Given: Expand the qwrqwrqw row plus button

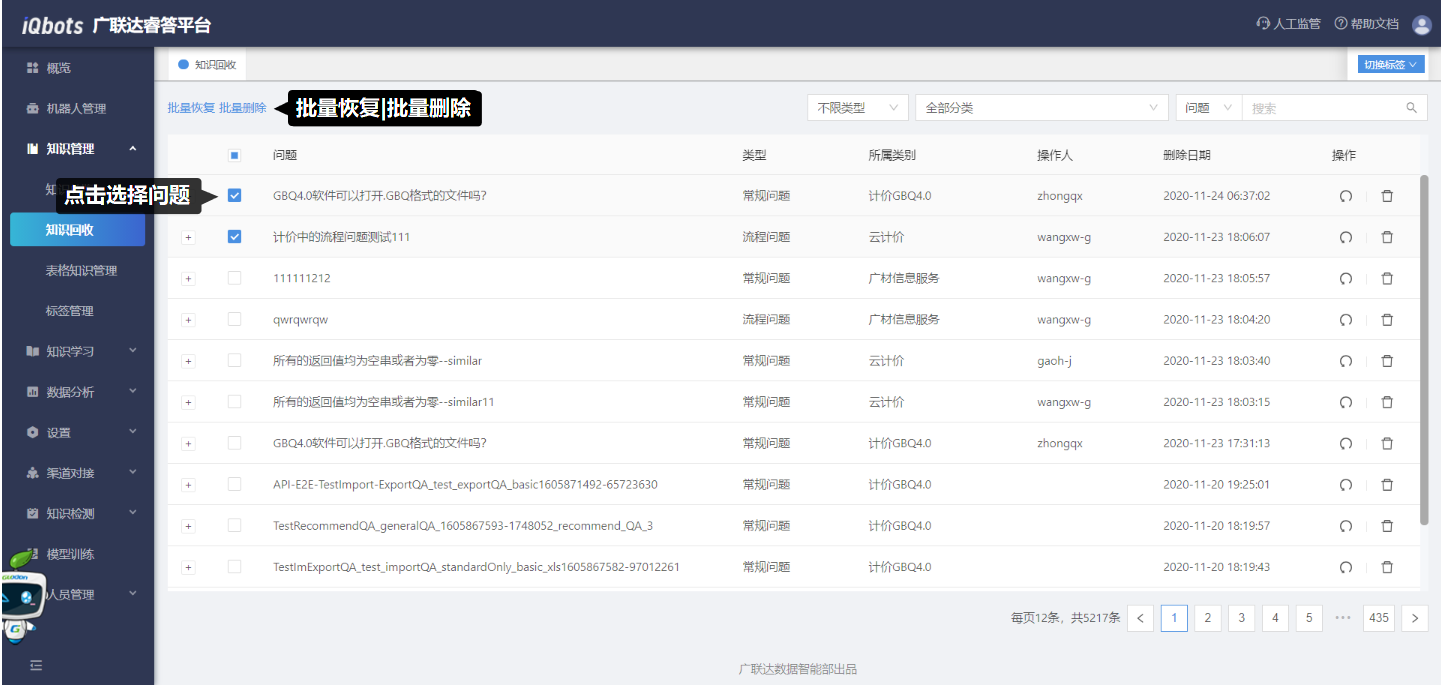Looking at the screenshot, I should pos(188,320).
